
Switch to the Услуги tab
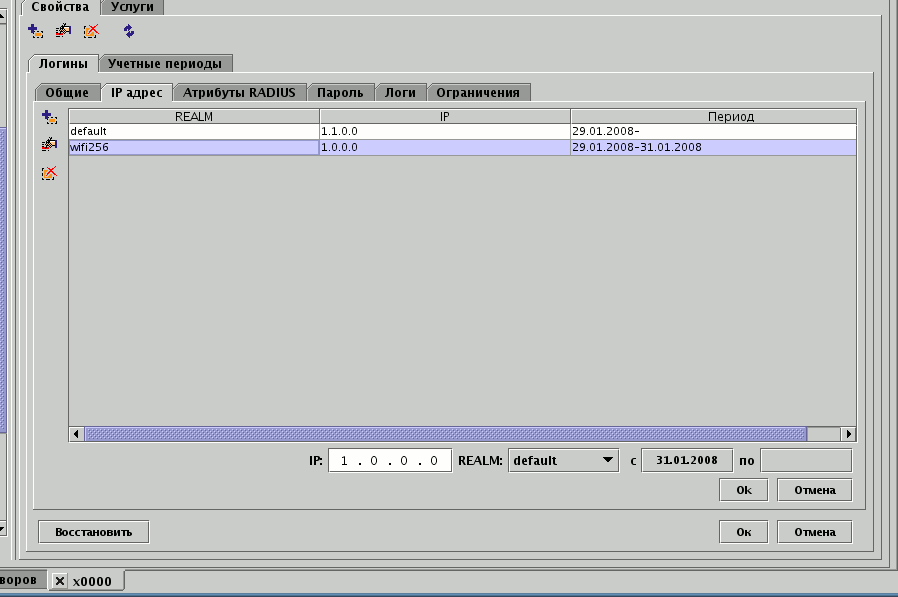pos(132,7)
